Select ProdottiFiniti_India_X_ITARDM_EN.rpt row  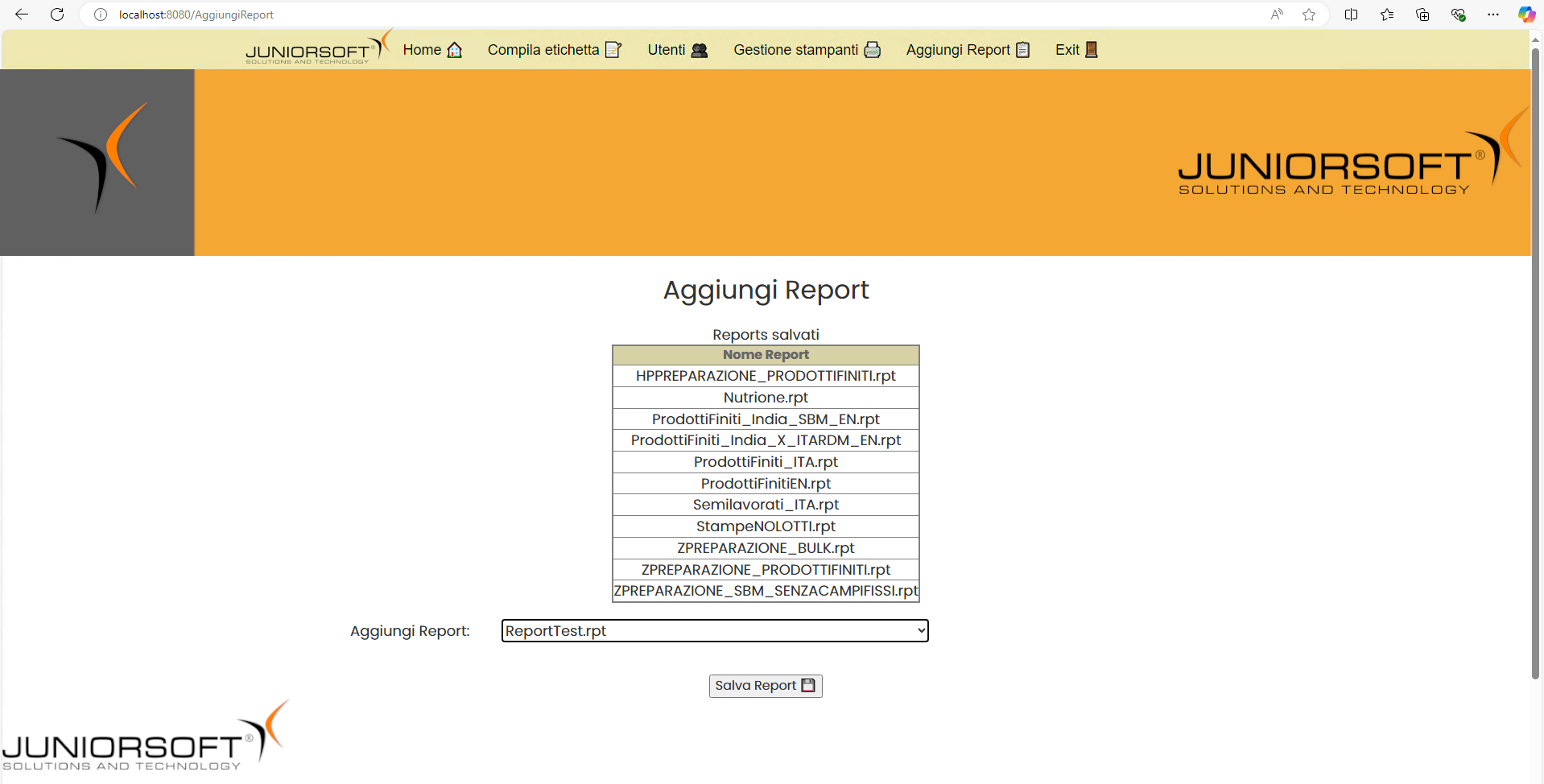(x=766, y=440)
